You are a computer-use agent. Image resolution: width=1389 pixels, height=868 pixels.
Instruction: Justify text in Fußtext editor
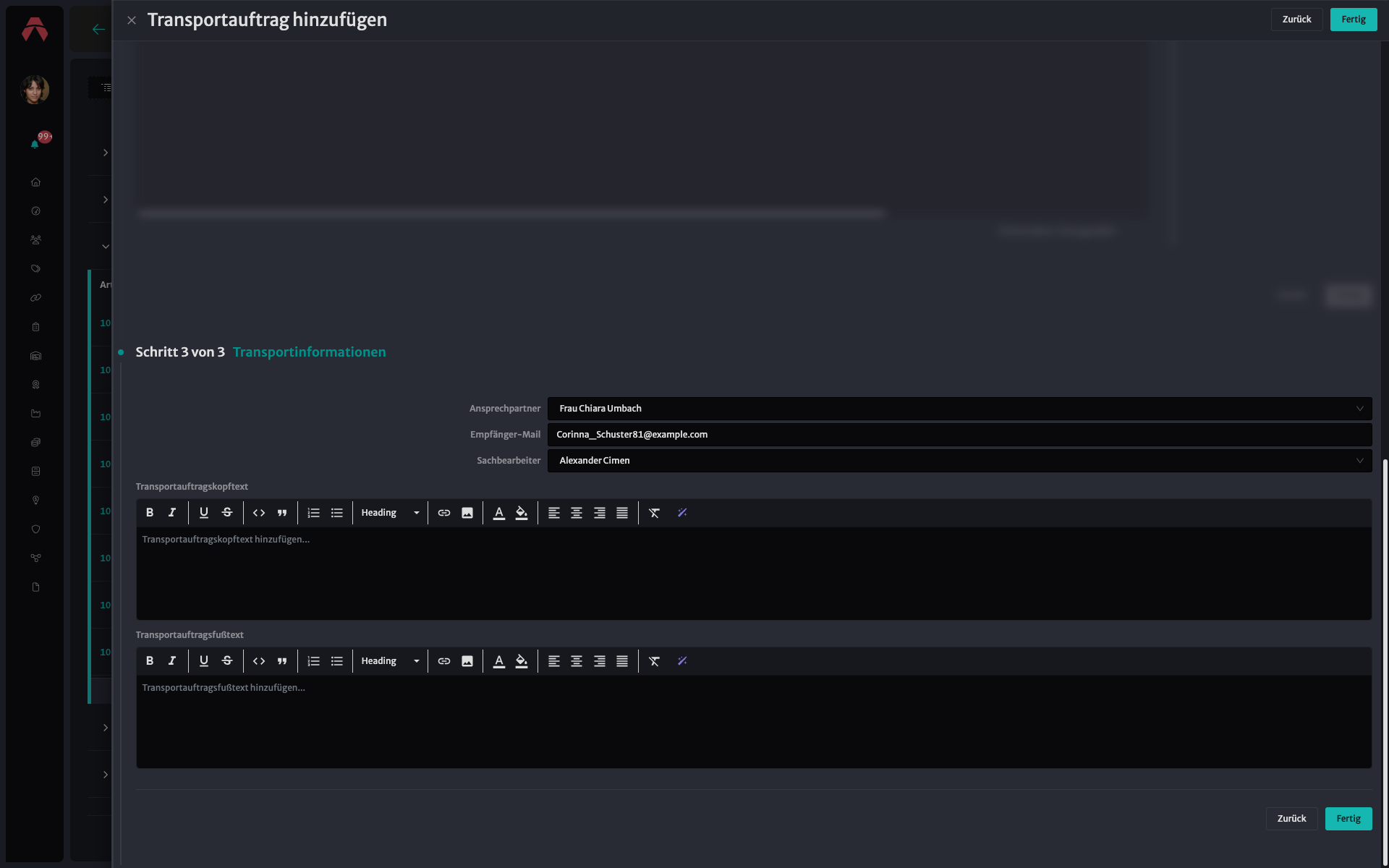622,661
